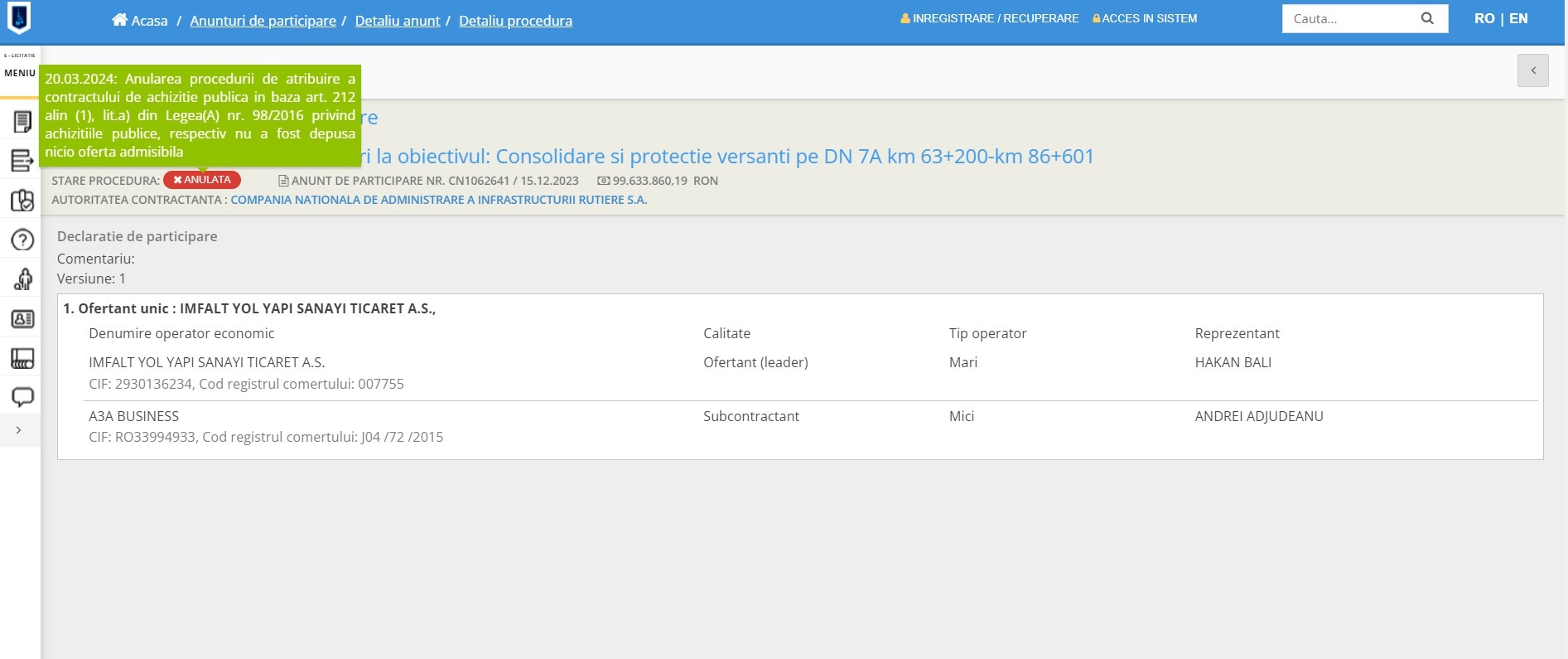Click the home house icon
The width and height of the screenshot is (1568, 659).
pos(120,20)
